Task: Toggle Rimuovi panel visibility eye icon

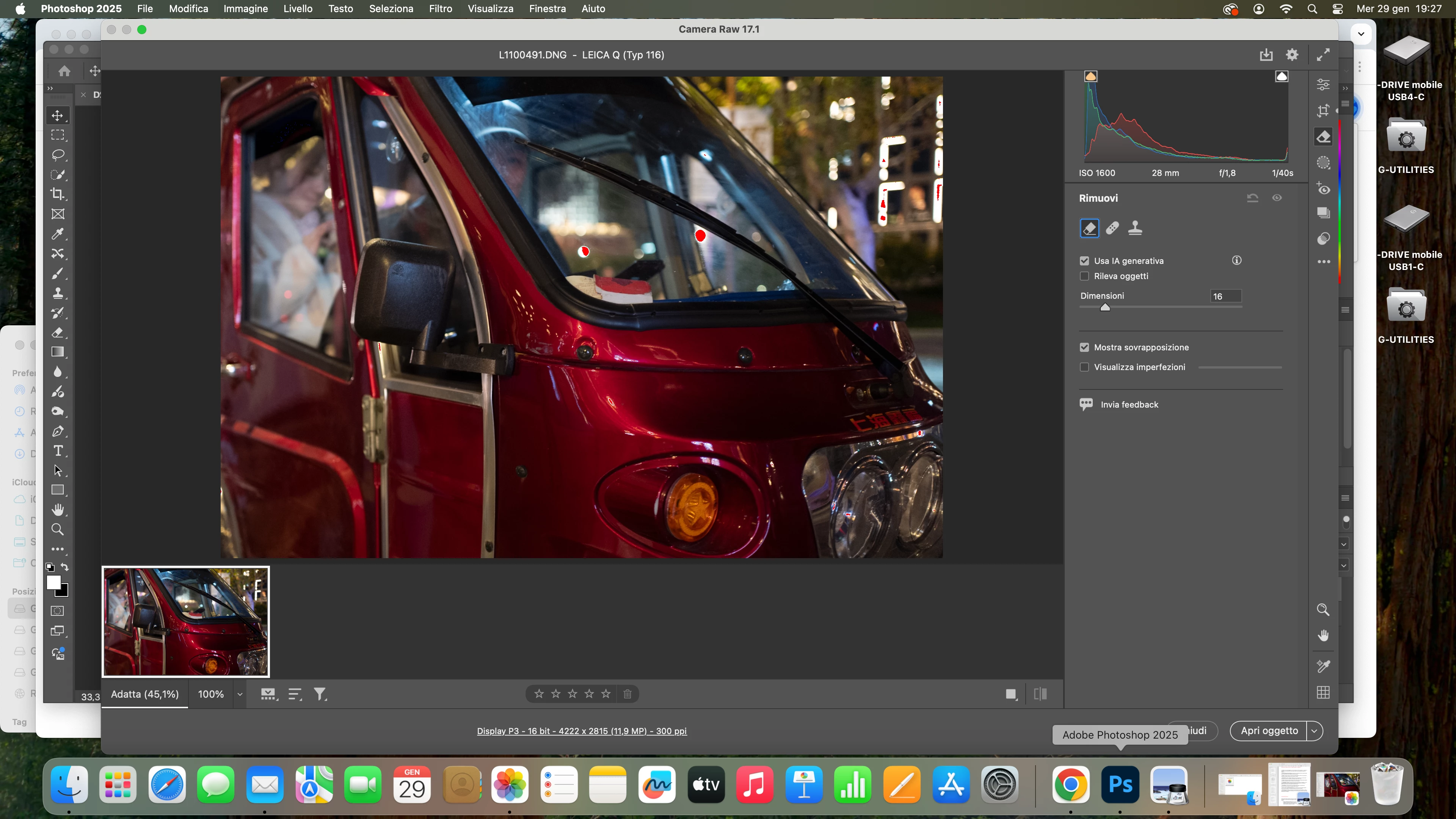Action: tap(1277, 198)
